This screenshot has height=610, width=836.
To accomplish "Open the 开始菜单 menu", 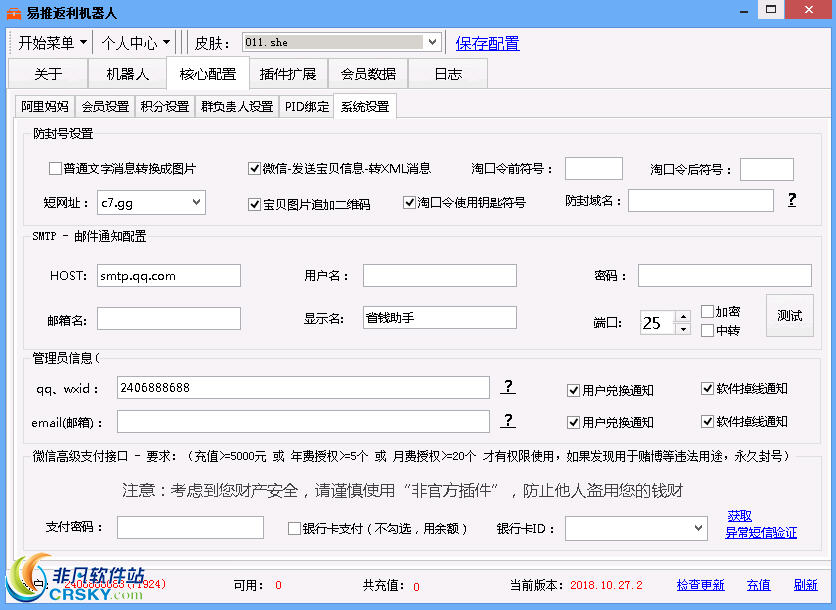I will (48, 43).
